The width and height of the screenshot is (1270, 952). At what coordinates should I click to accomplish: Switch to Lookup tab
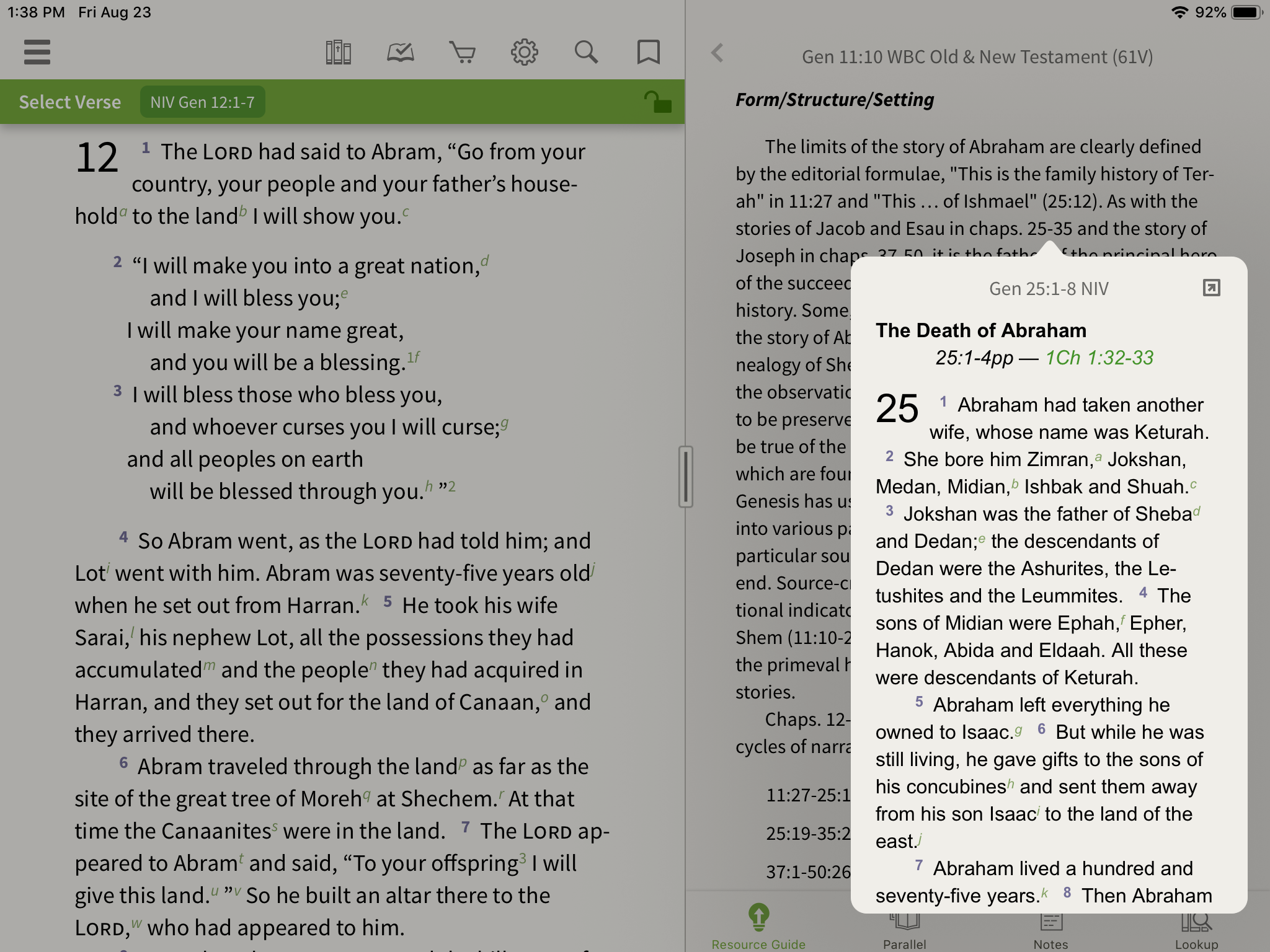coord(1196,930)
